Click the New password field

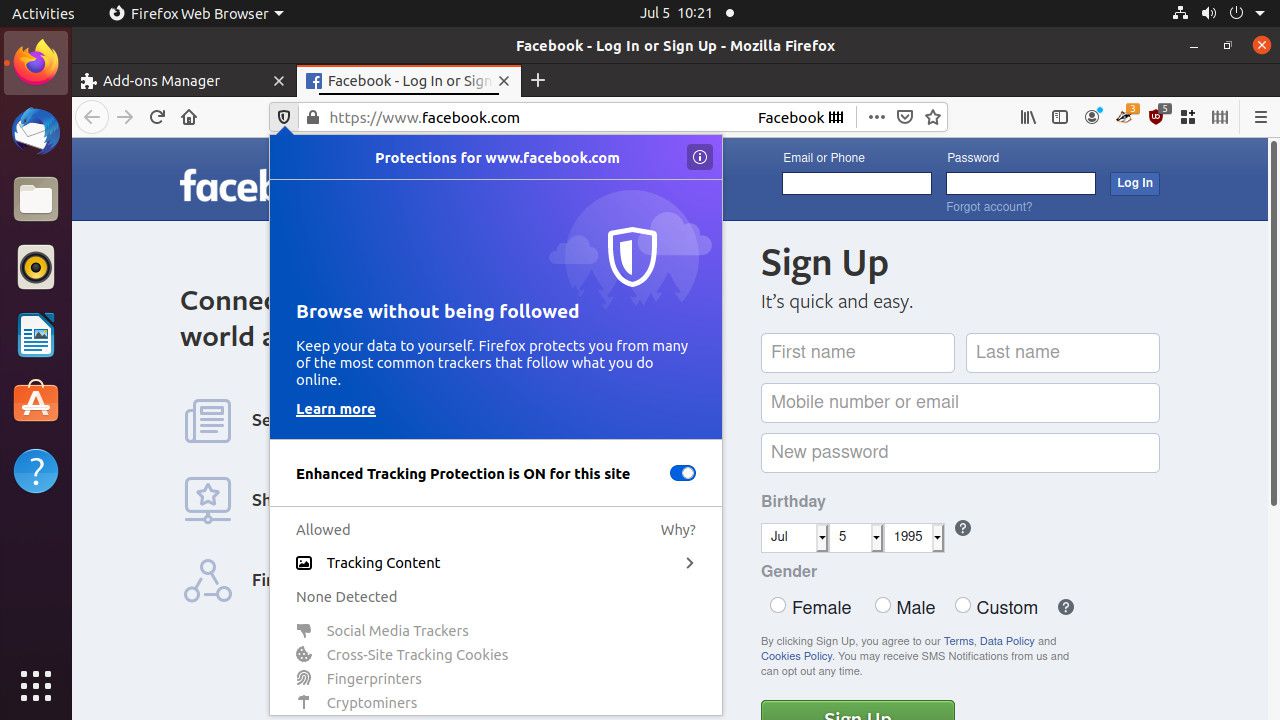pos(960,452)
